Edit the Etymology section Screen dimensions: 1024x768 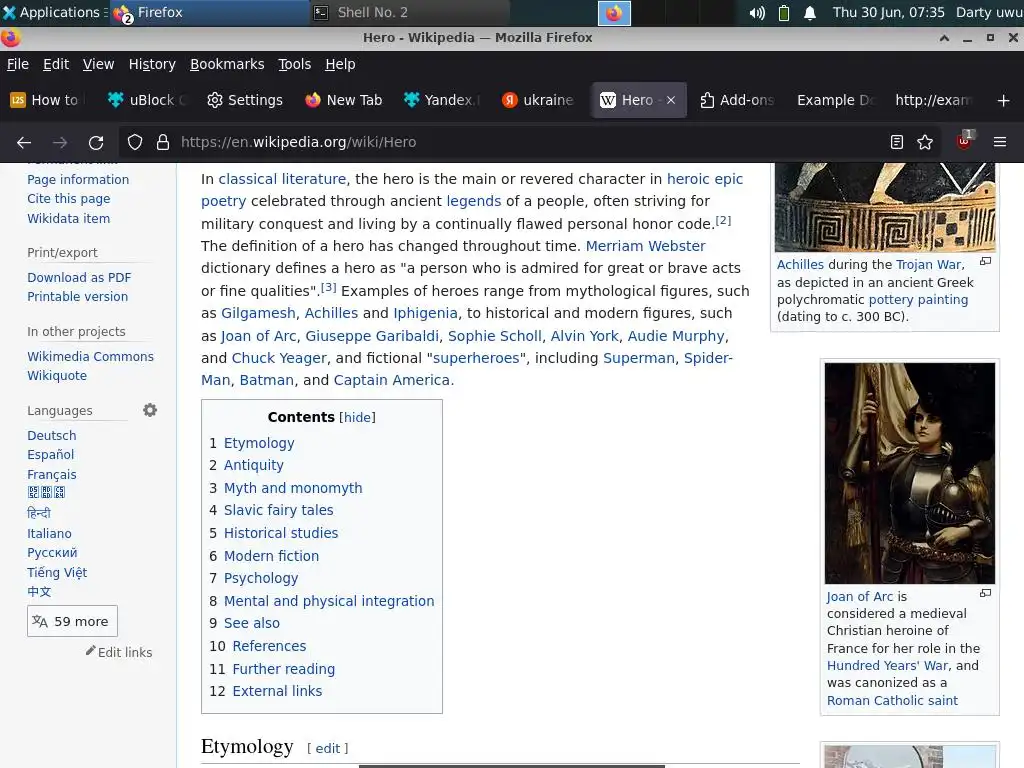coord(328,748)
